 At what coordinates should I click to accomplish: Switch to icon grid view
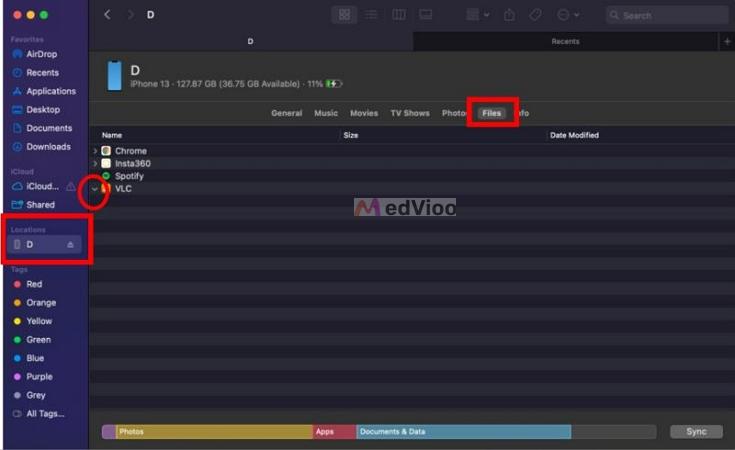344,15
